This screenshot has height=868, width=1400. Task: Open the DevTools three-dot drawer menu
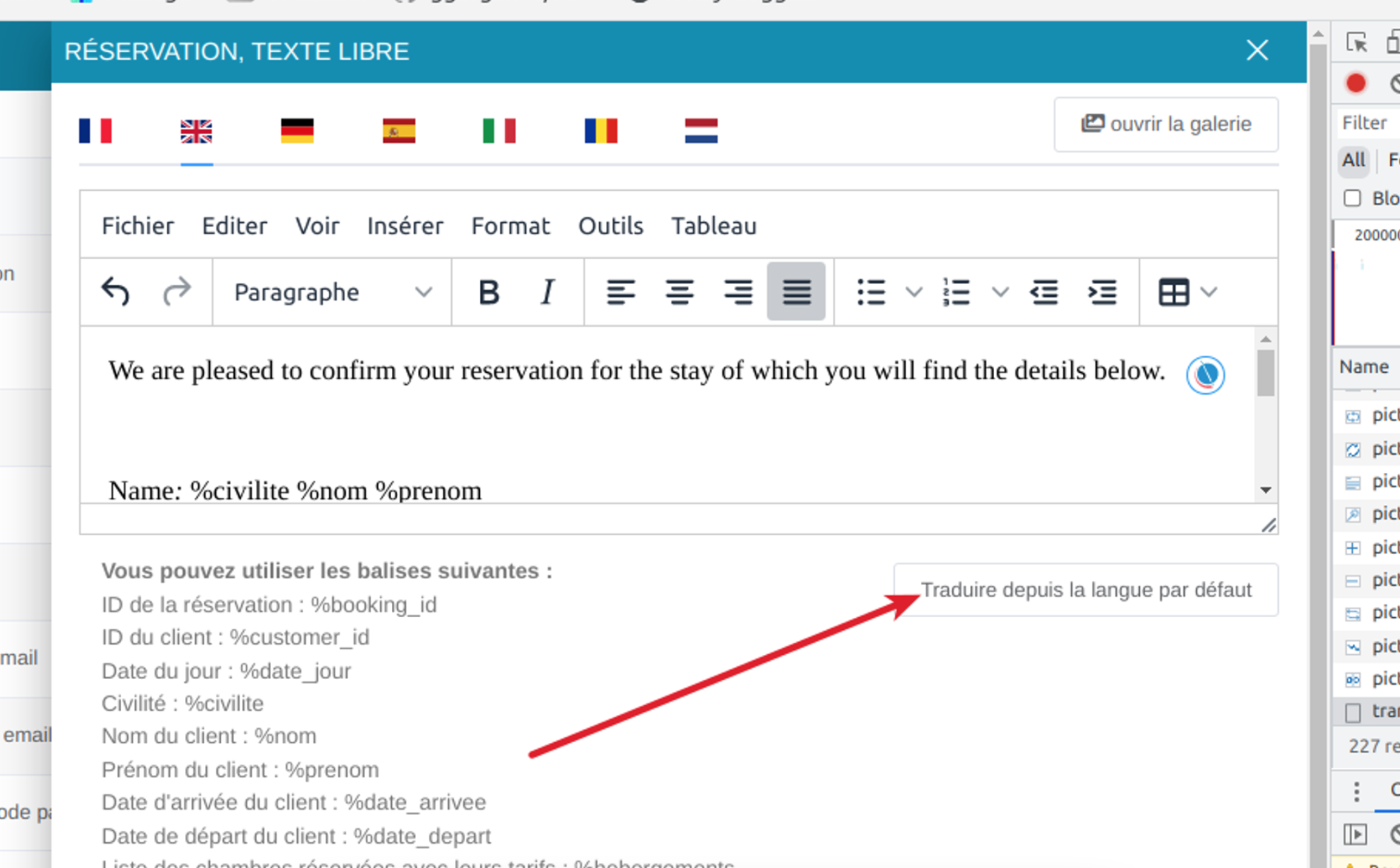[1357, 791]
